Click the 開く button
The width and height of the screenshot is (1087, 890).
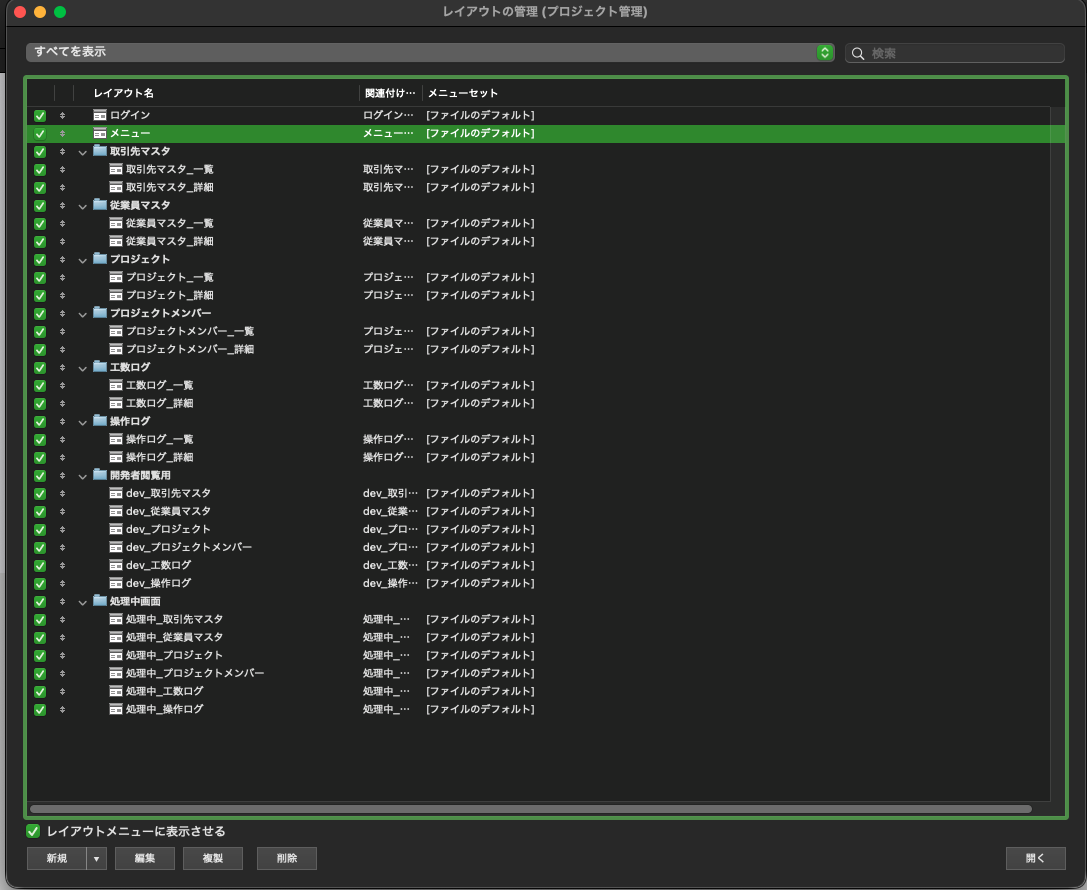tap(1036, 858)
